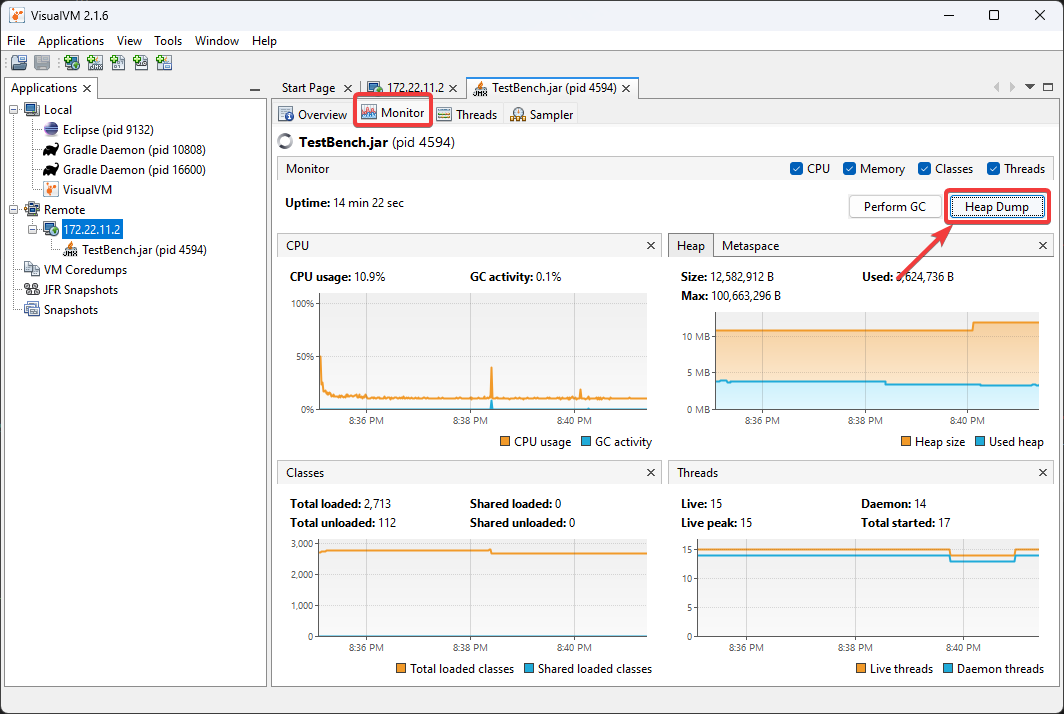Minimize the Applications panel
Viewport: 1064px width, 714px height.
[x=255, y=89]
